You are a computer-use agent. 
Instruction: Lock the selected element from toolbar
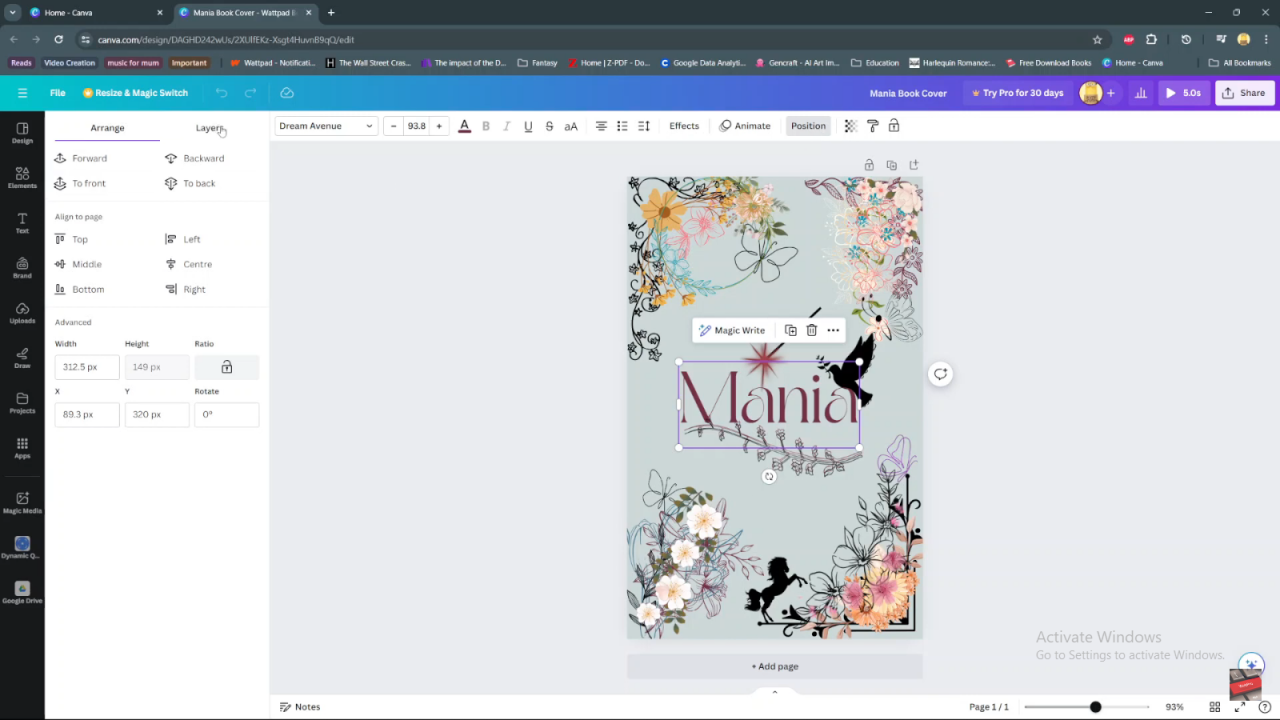pyautogui.click(x=894, y=126)
